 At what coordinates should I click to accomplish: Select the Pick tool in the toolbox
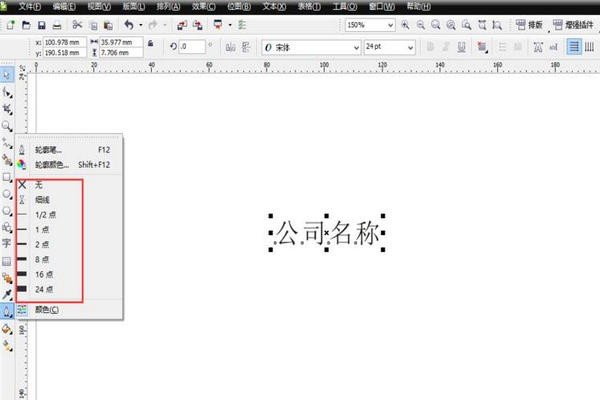[x=7, y=75]
